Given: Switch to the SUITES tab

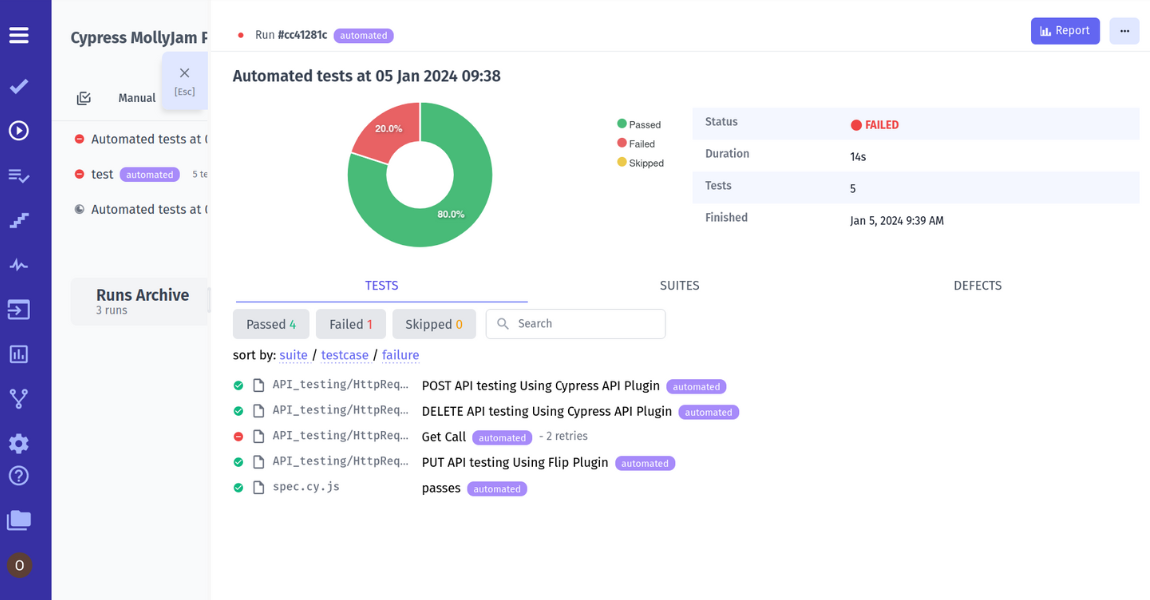Looking at the screenshot, I should click(679, 285).
